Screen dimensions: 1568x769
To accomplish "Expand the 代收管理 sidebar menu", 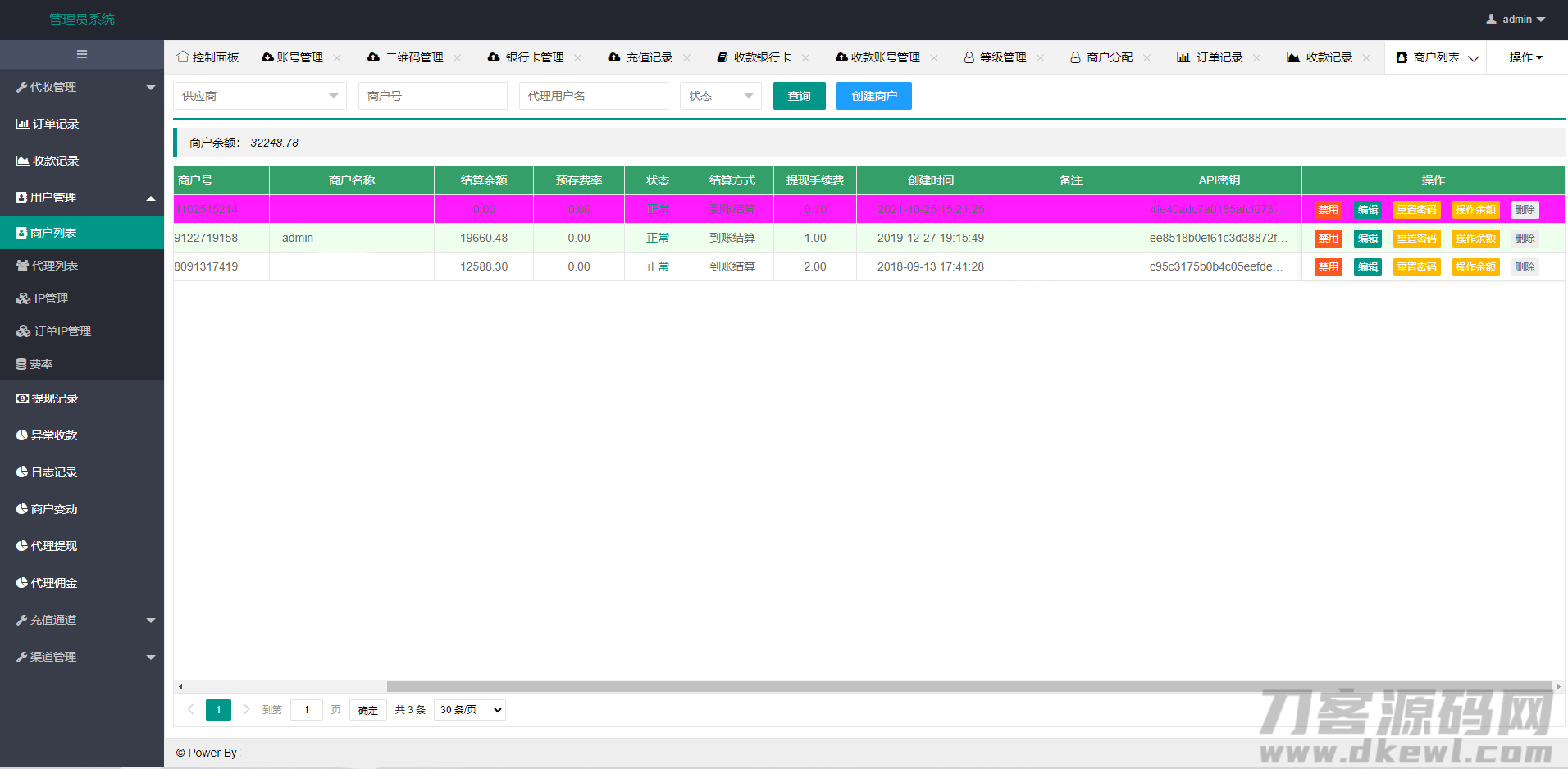I will (x=82, y=87).
